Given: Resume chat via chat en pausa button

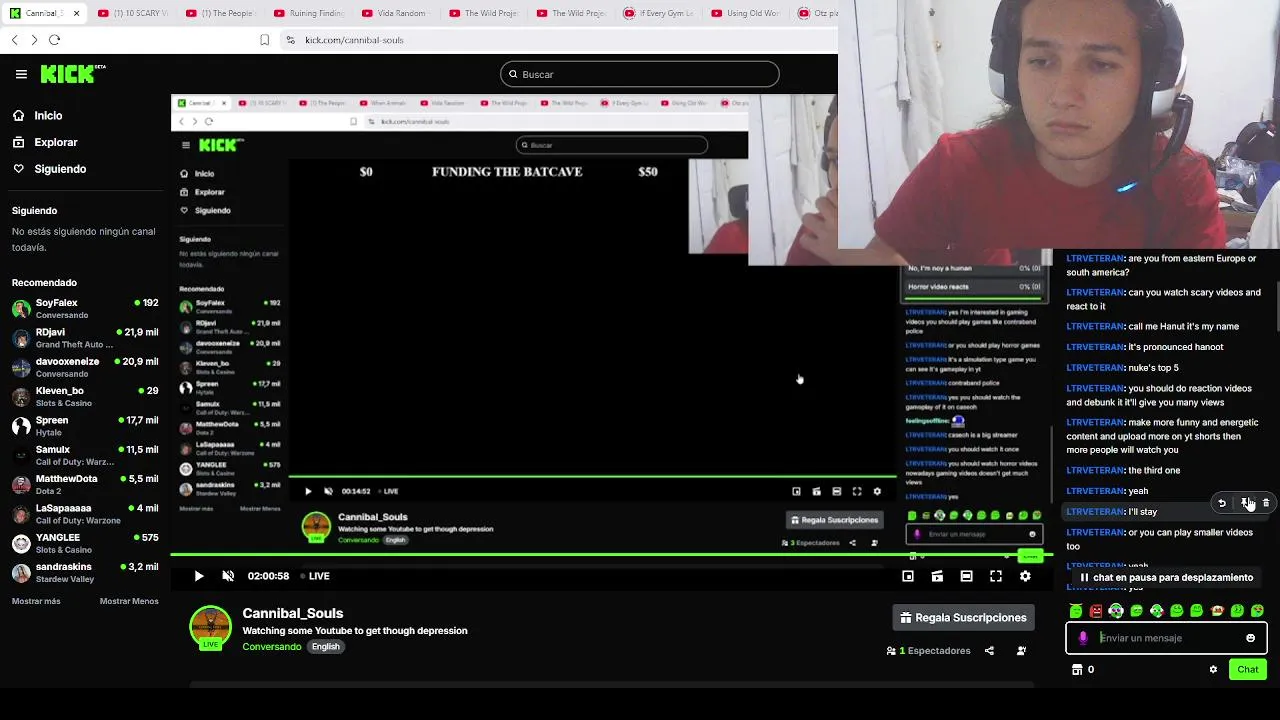Looking at the screenshot, I should tap(1166, 577).
